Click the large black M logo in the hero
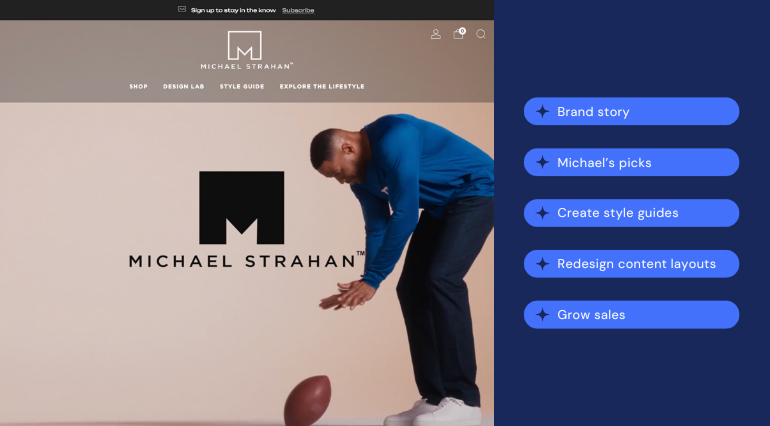 click(x=241, y=207)
